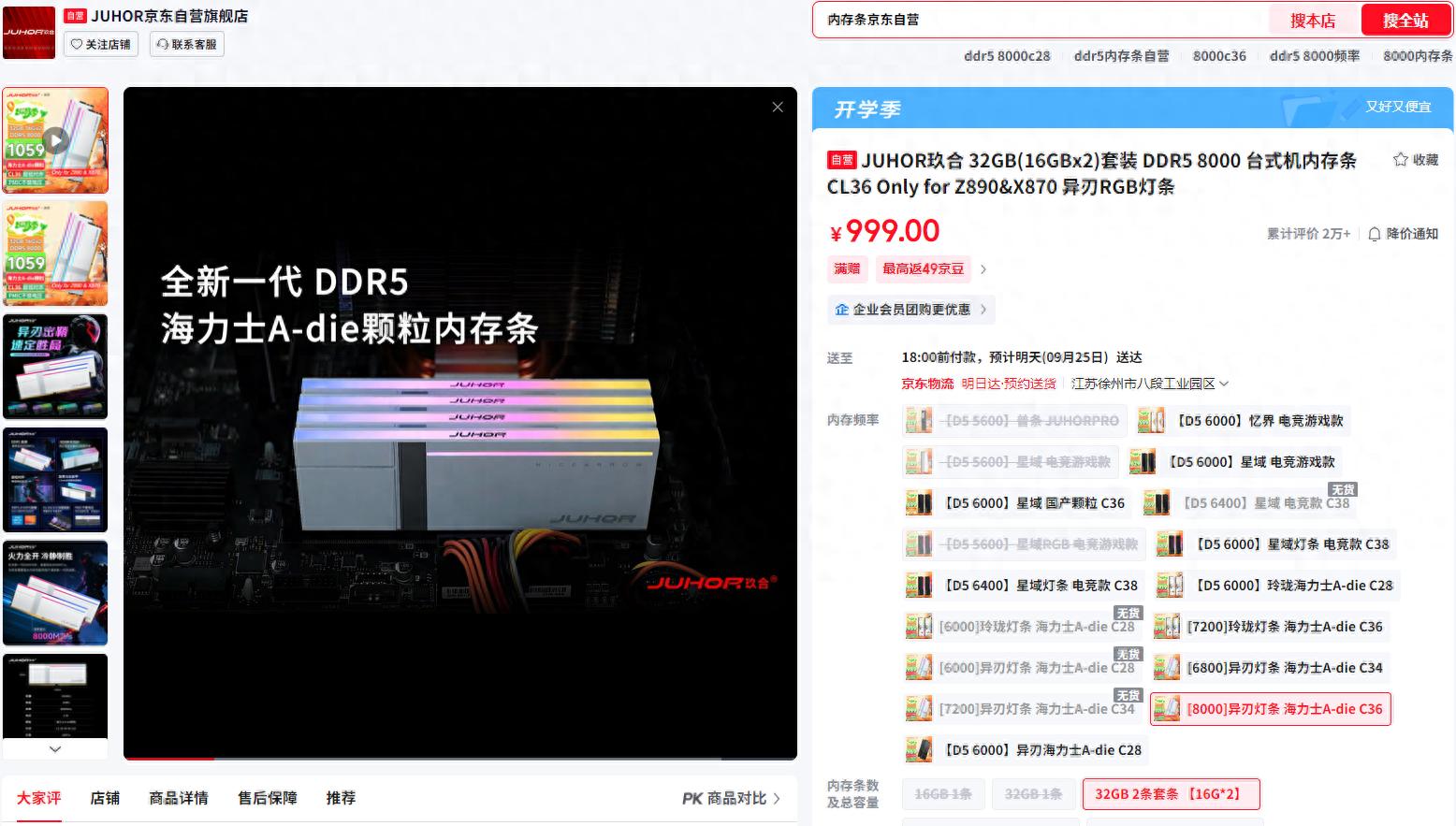The image size is (1456, 826).
Task: Enable price drop alert 降价通知
Action: tap(1403, 234)
